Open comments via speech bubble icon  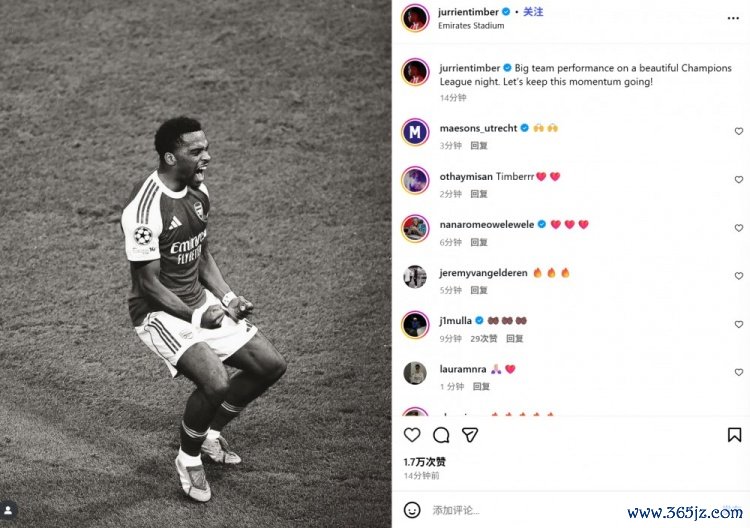click(x=441, y=435)
